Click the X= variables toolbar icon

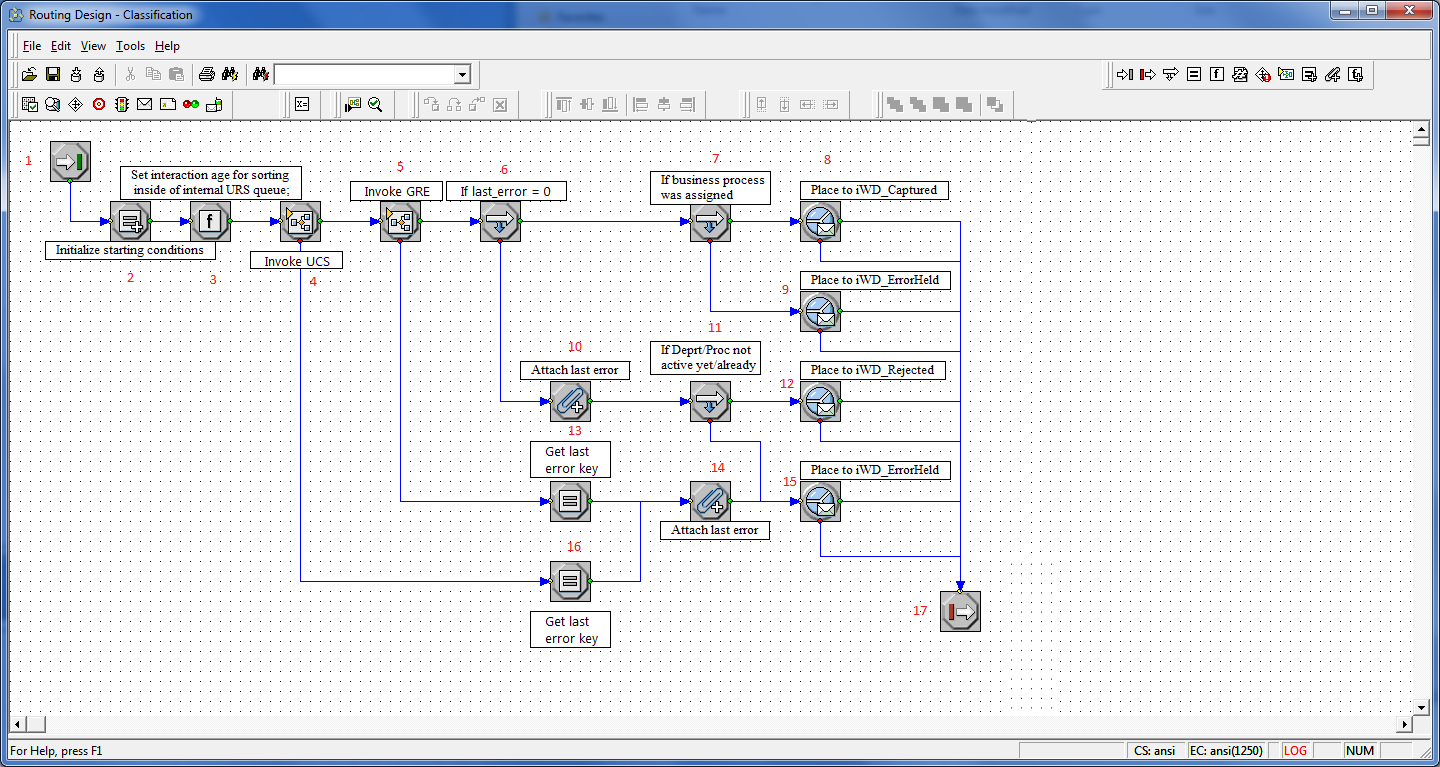[x=302, y=104]
